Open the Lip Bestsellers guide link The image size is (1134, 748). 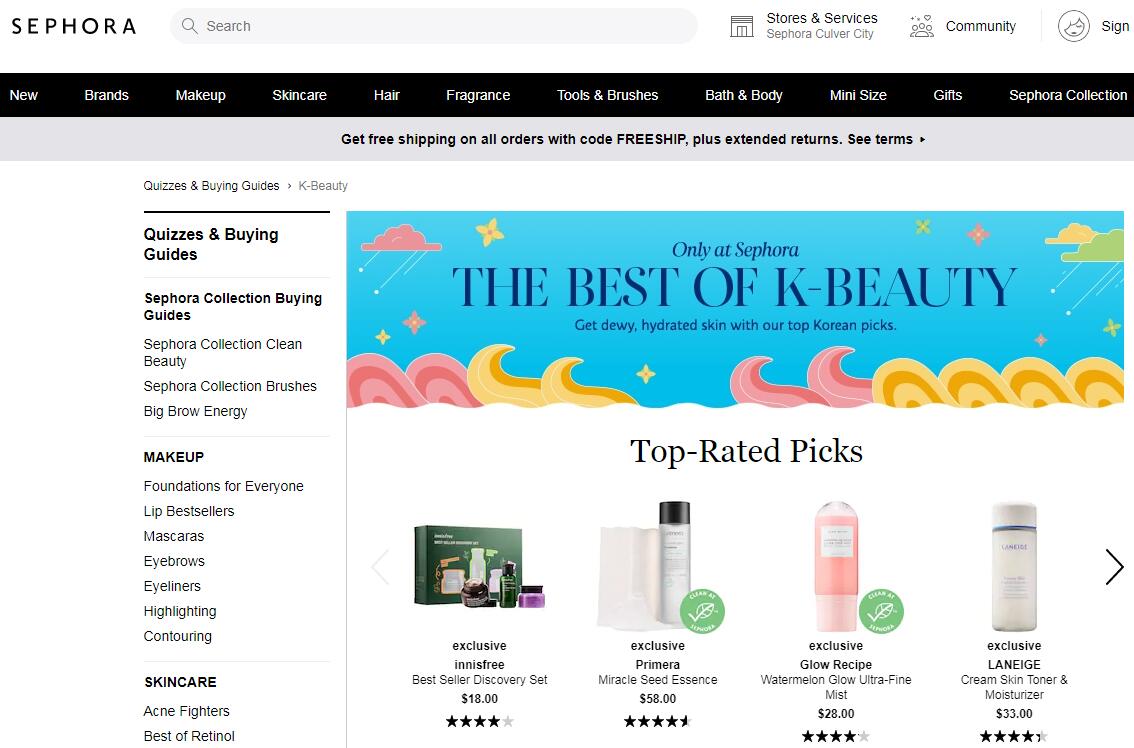click(x=189, y=511)
